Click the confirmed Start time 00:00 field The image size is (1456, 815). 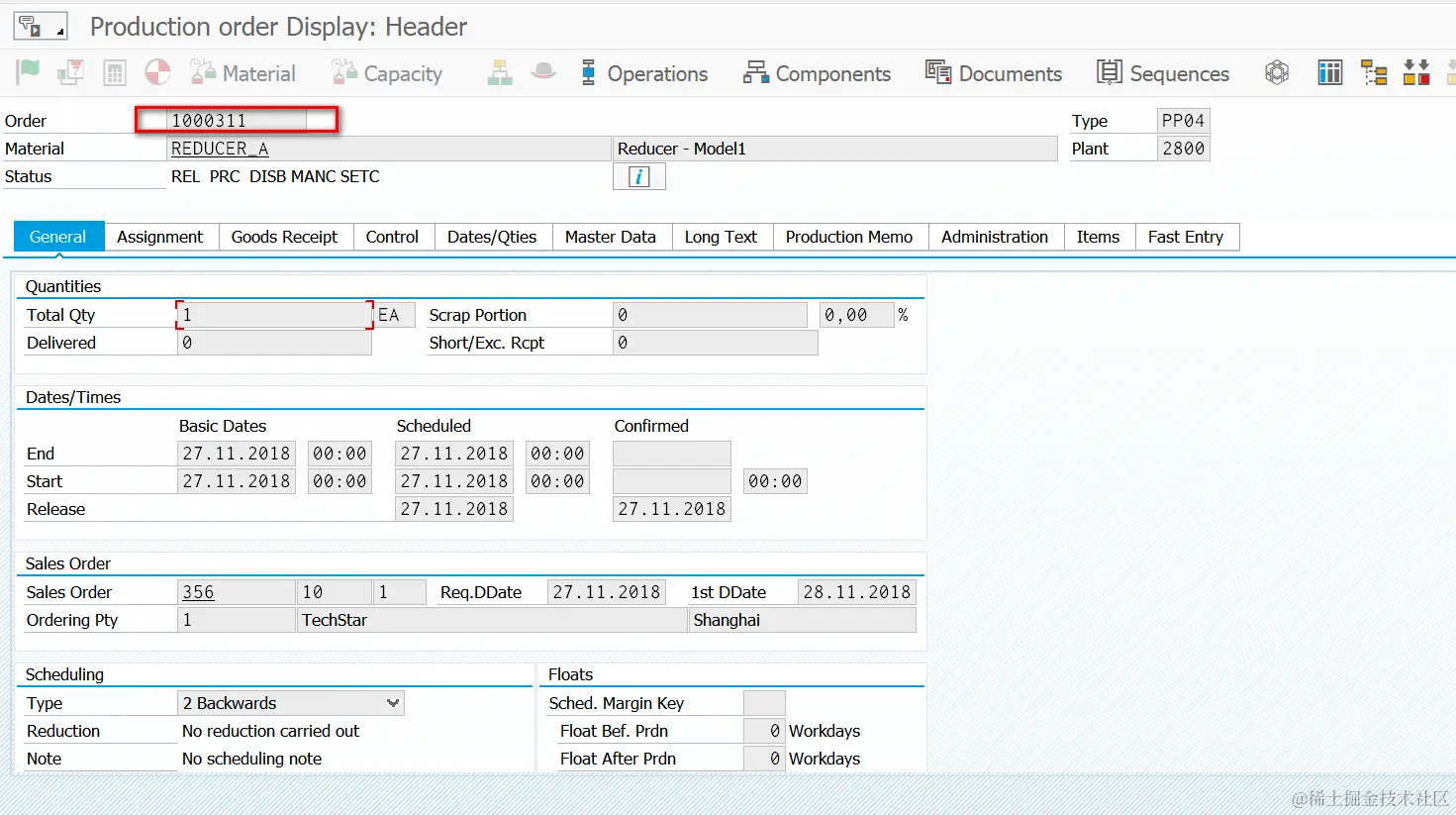pyautogui.click(x=775, y=481)
